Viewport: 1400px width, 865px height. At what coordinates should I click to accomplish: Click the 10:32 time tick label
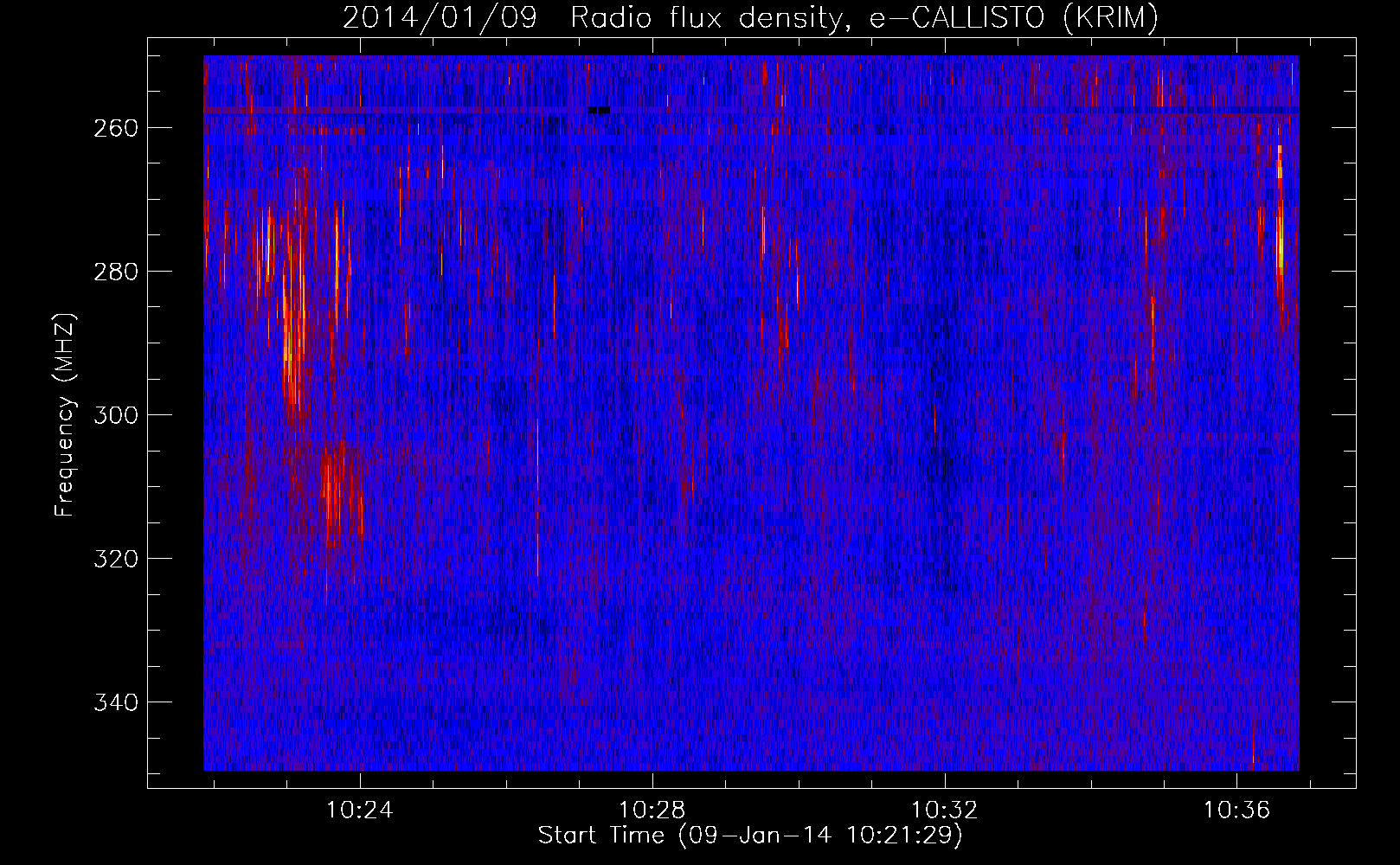(x=945, y=811)
